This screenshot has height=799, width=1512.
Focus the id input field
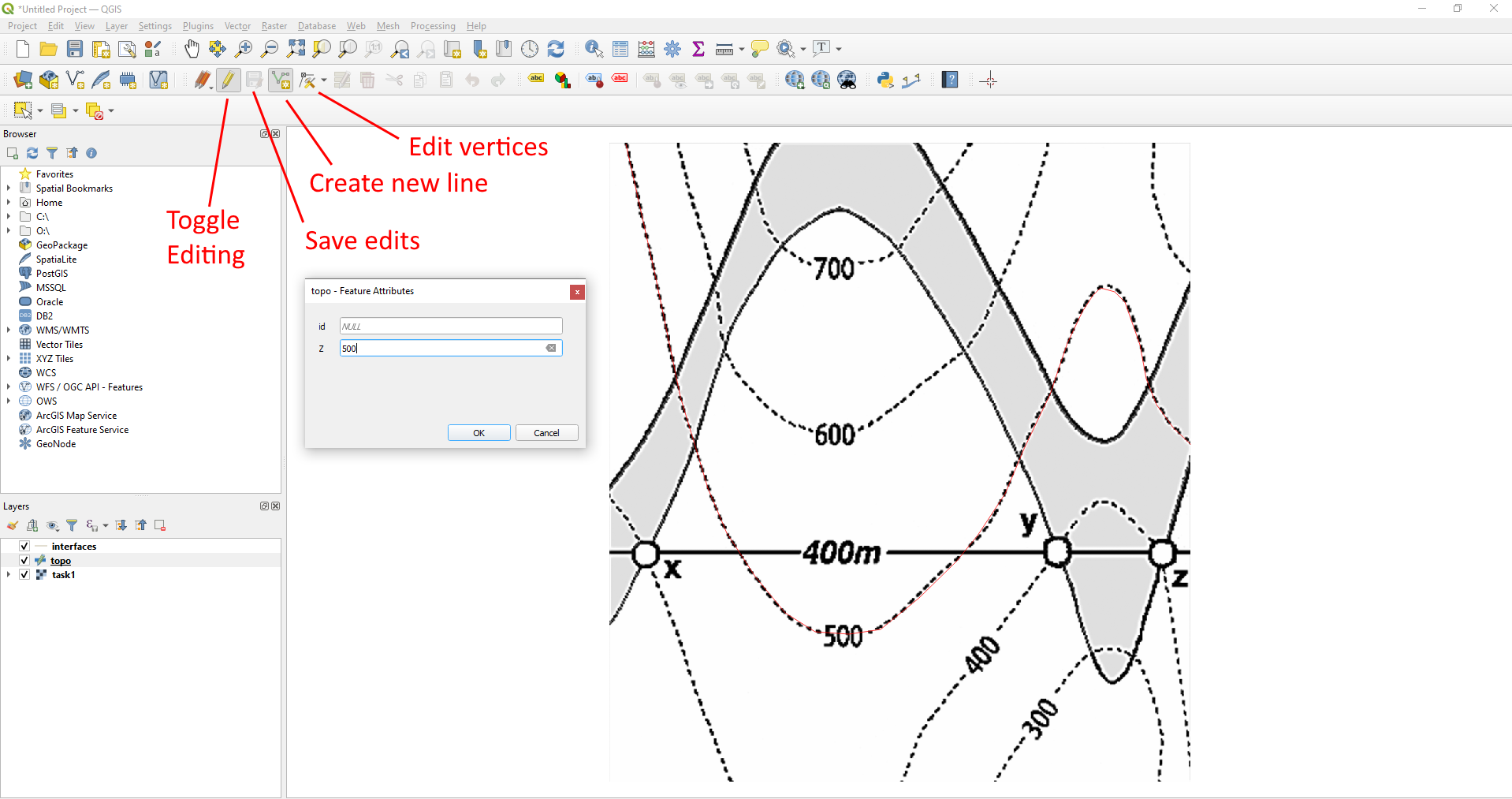tap(451, 327)
